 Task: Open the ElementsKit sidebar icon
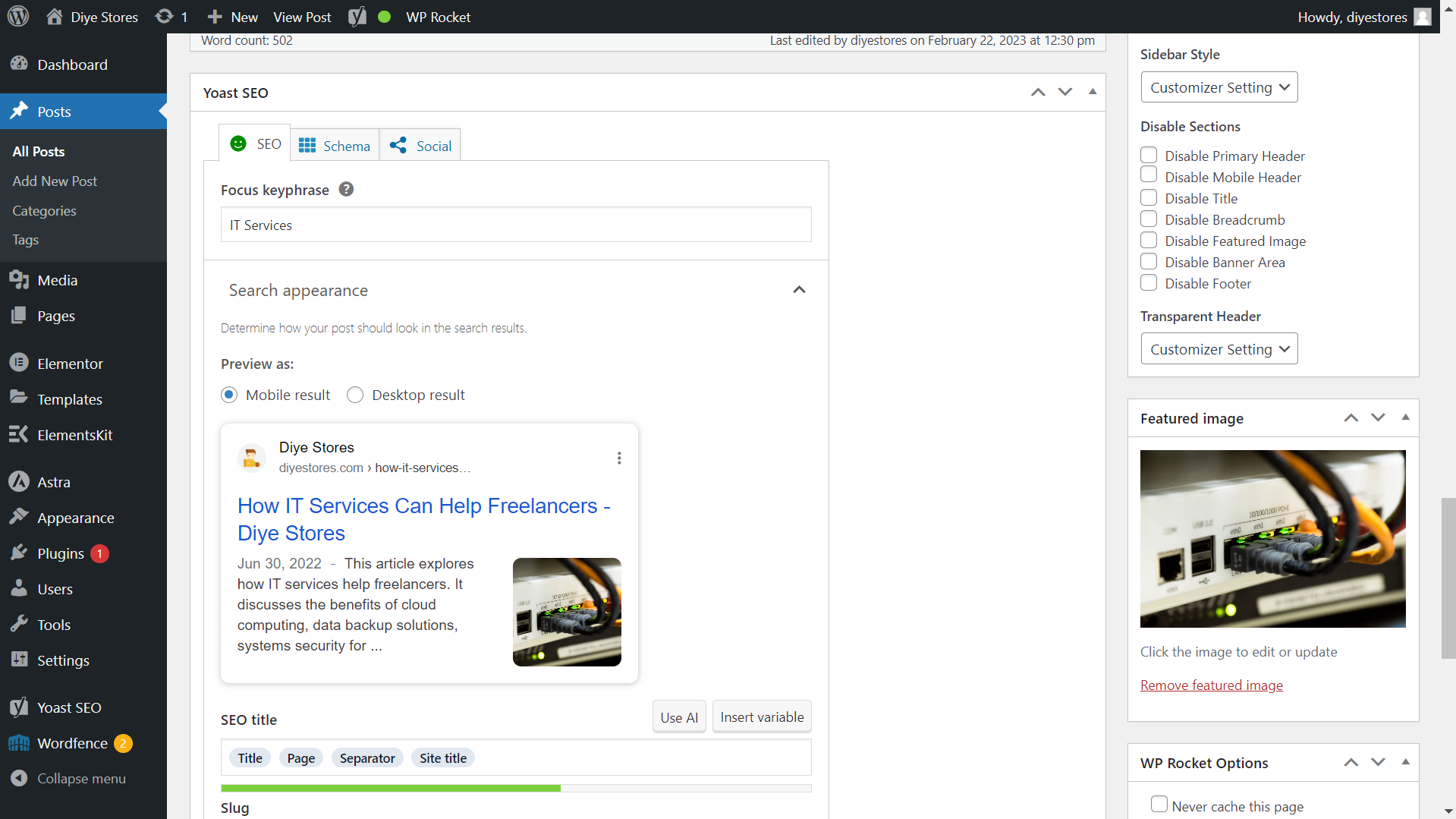[x=19, y=434]
